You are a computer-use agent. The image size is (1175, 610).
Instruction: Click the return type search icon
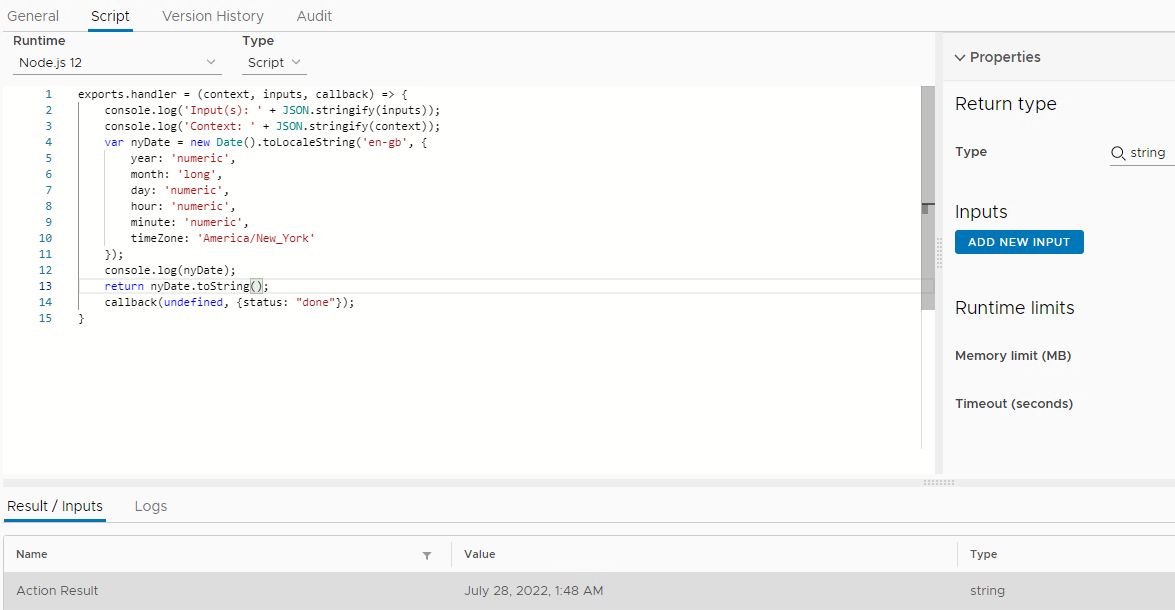click(x=1118, y=153)
